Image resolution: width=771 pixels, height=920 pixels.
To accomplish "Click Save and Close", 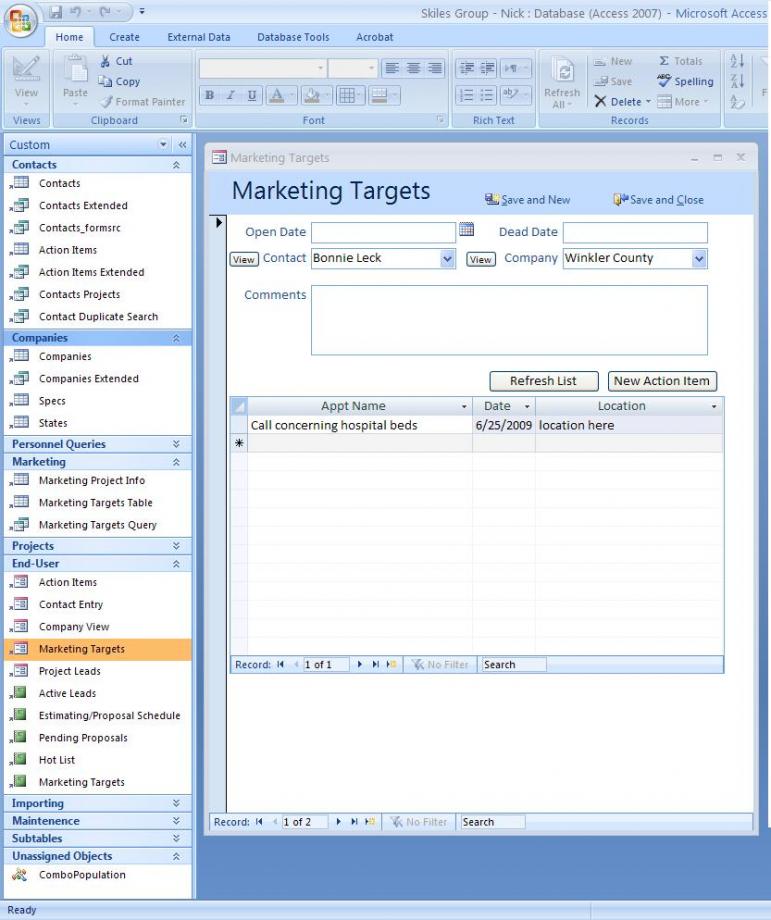I will point(658,199).
